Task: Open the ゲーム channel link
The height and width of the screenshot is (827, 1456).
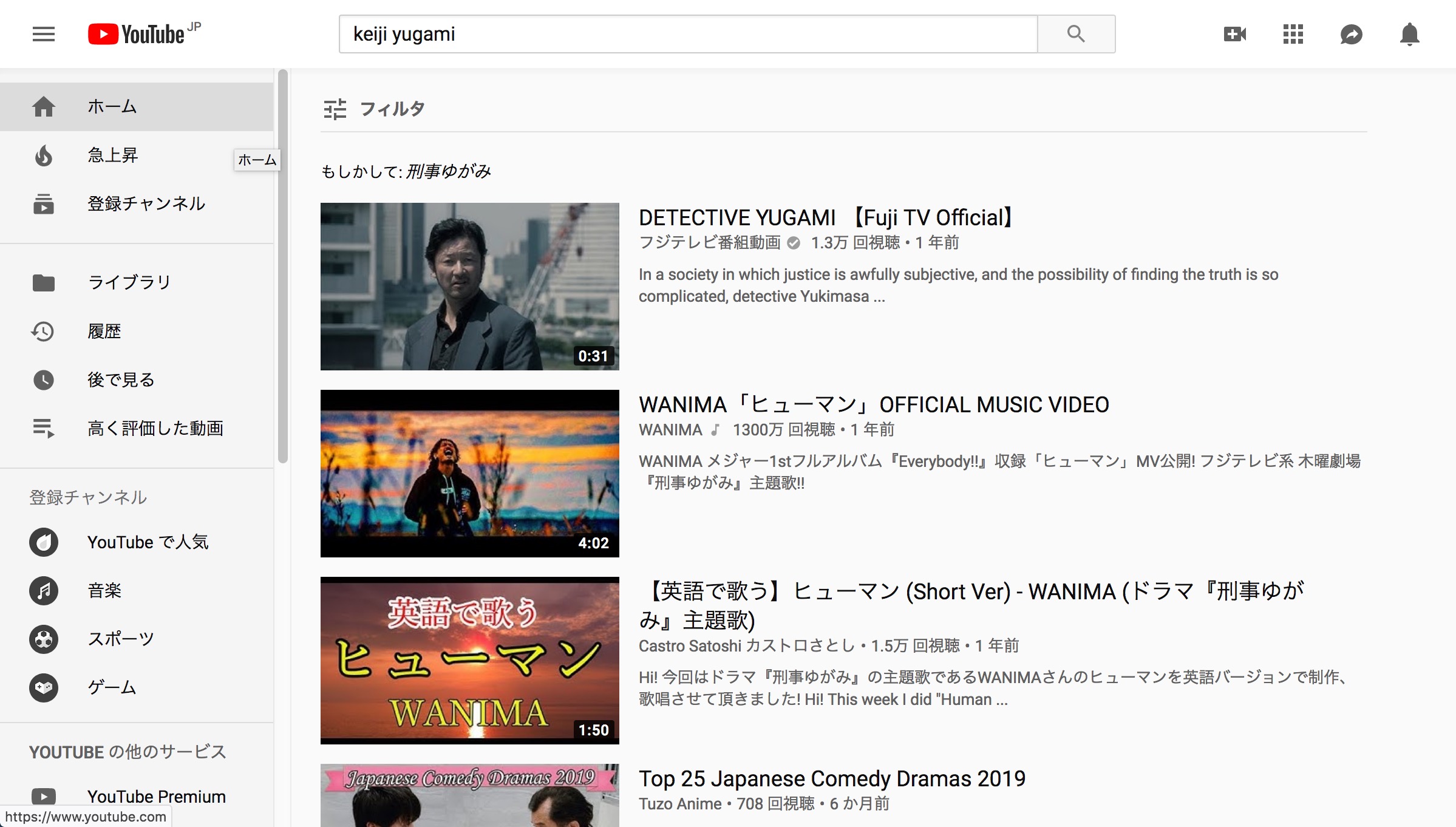Action: point(137,688)
